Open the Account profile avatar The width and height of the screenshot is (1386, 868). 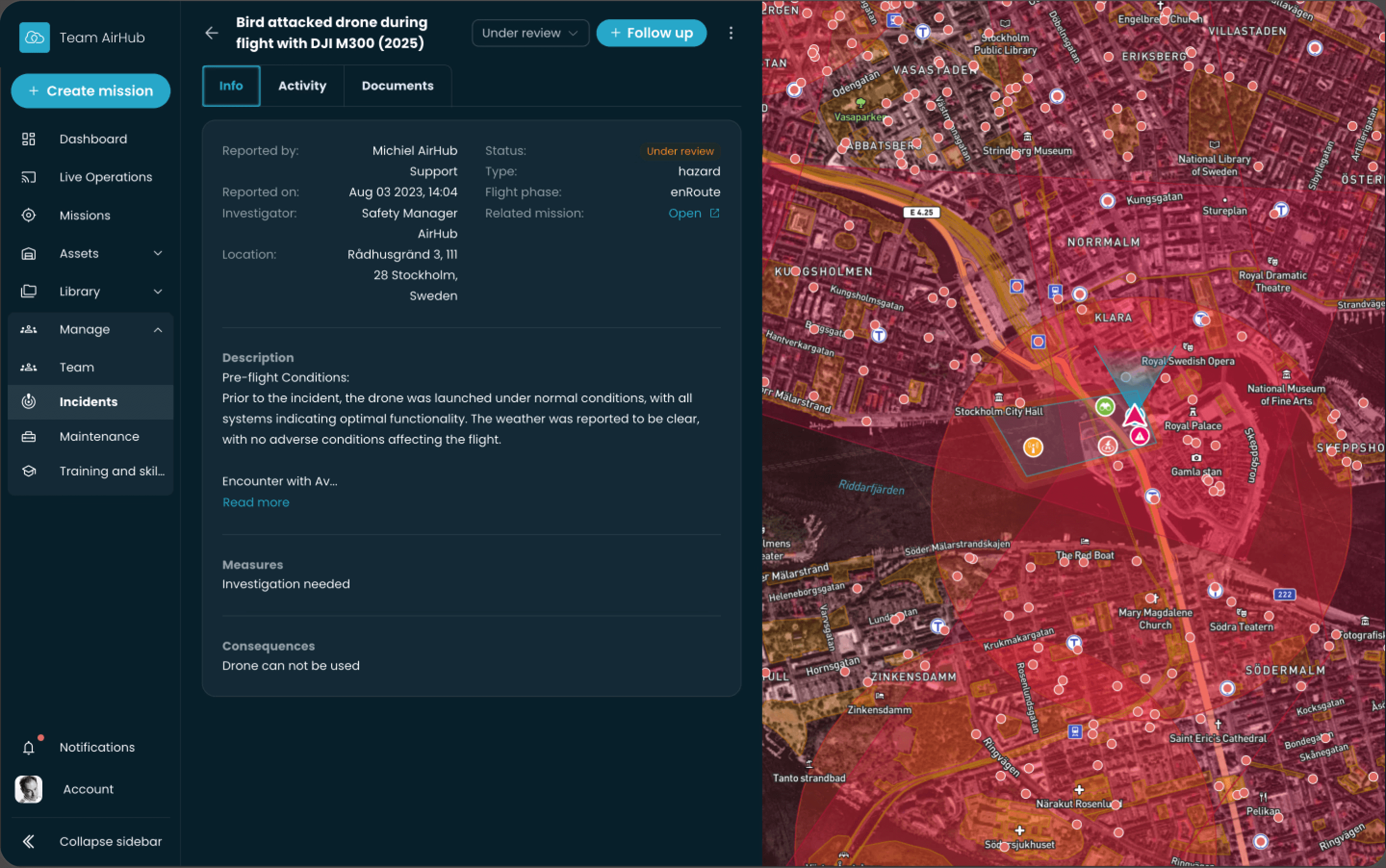click(29, 790)
